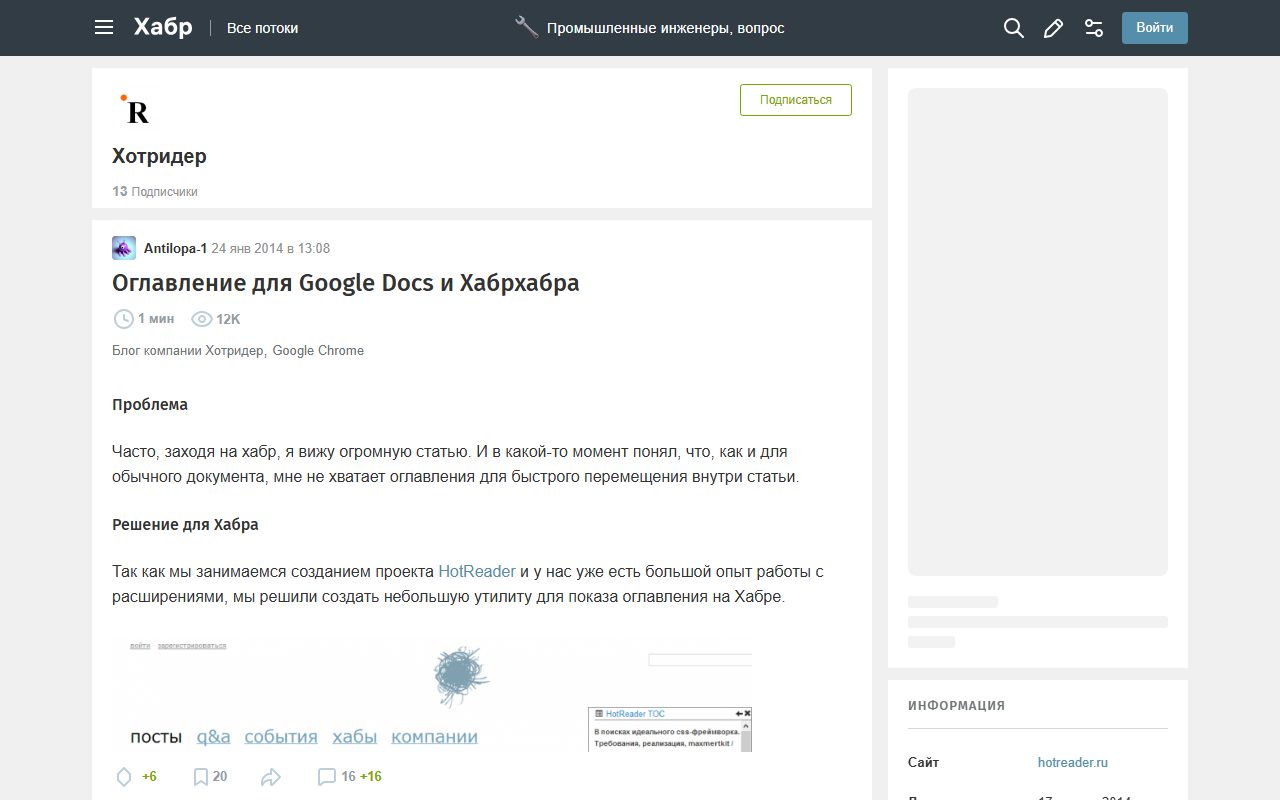1280x800 pixels.
Task: Open the hamburger navigation menu
Action: point(104,28)
